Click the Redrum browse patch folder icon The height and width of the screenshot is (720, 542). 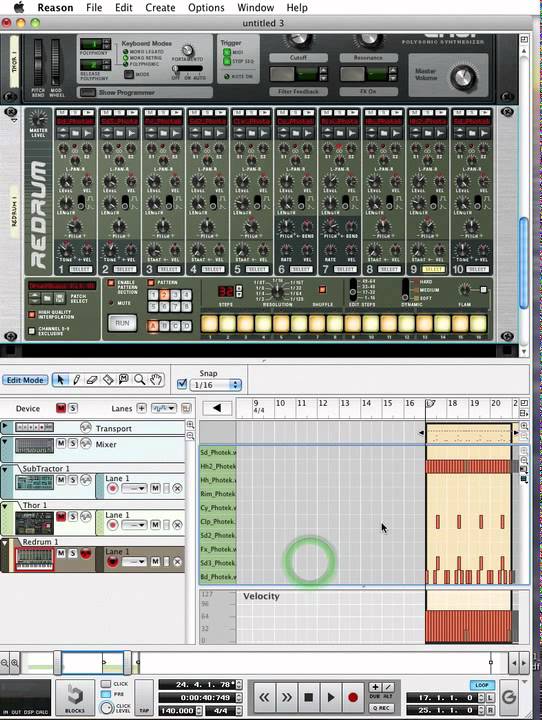[x=47, y=298]
